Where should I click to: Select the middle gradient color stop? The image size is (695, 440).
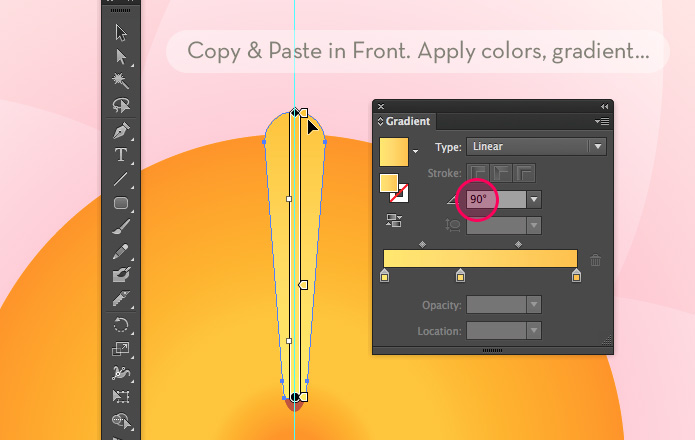click(x=460, y=275)
